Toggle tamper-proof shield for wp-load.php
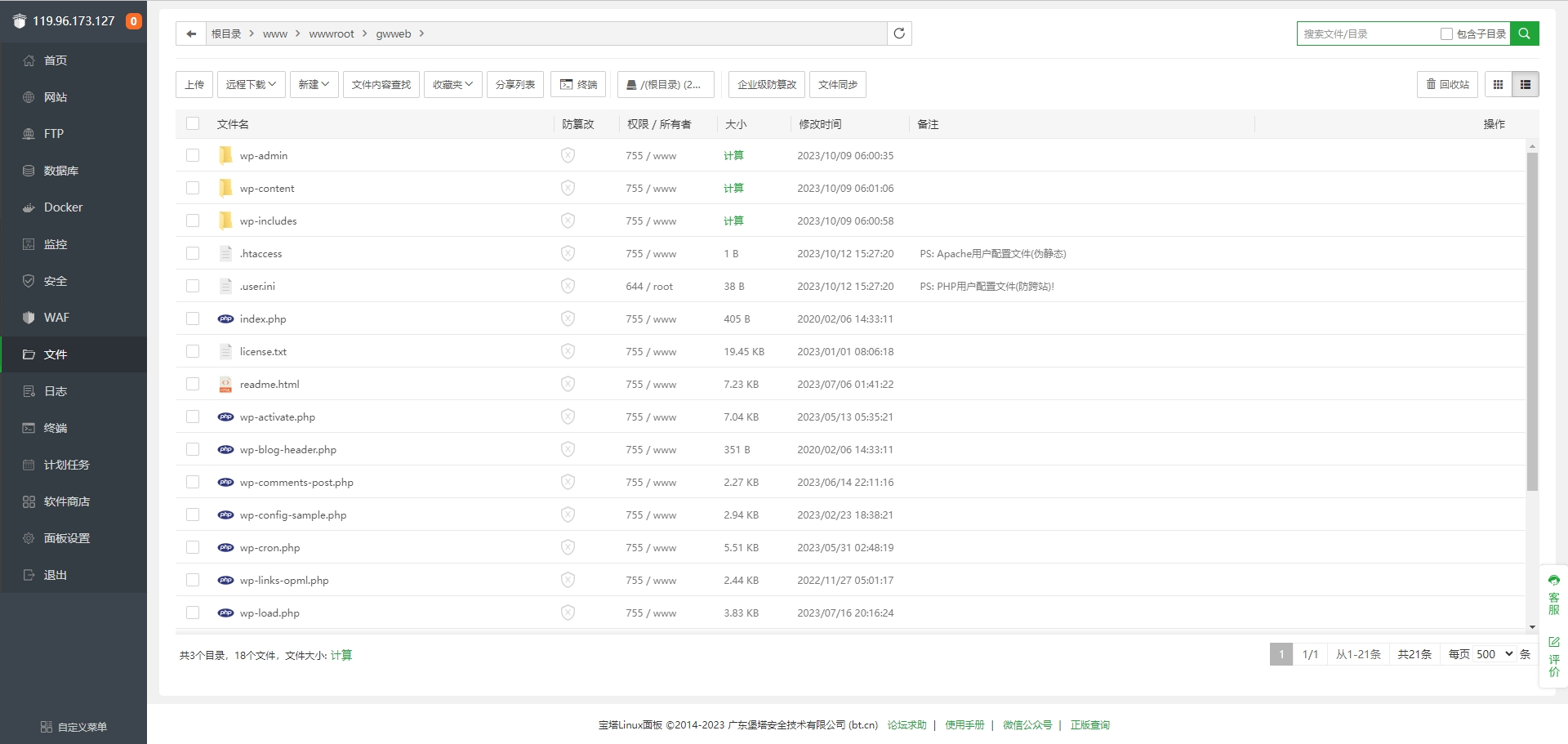The image size is (1568, 744). [568, 613]
